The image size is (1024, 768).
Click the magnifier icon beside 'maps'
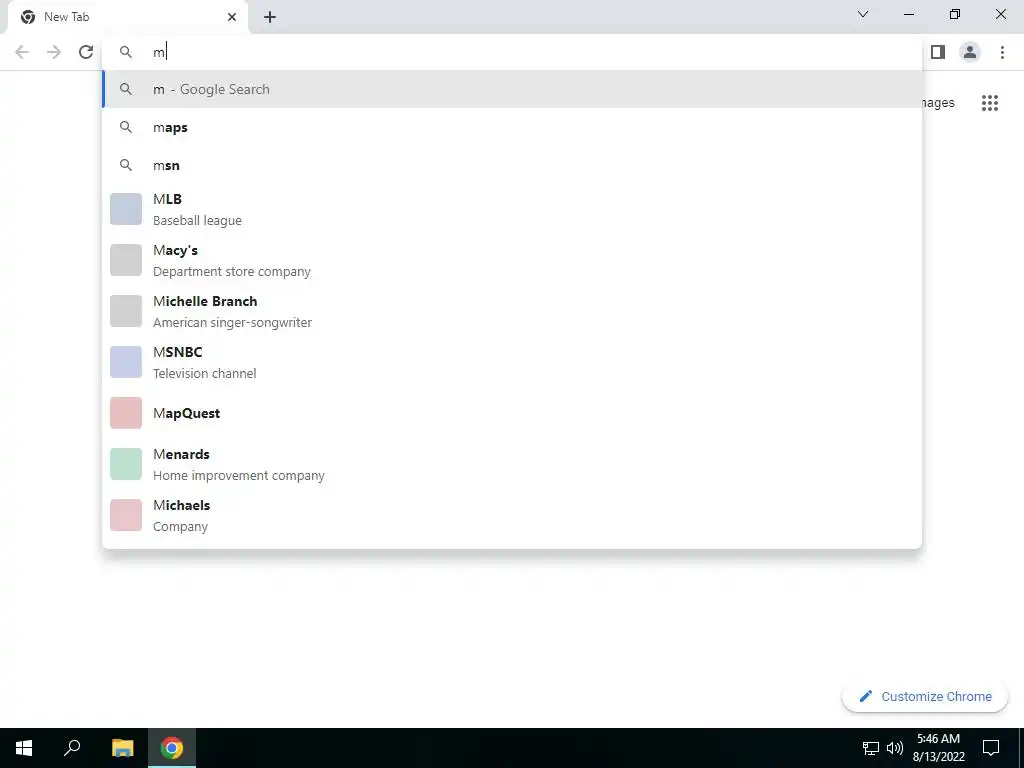[125, 127]
